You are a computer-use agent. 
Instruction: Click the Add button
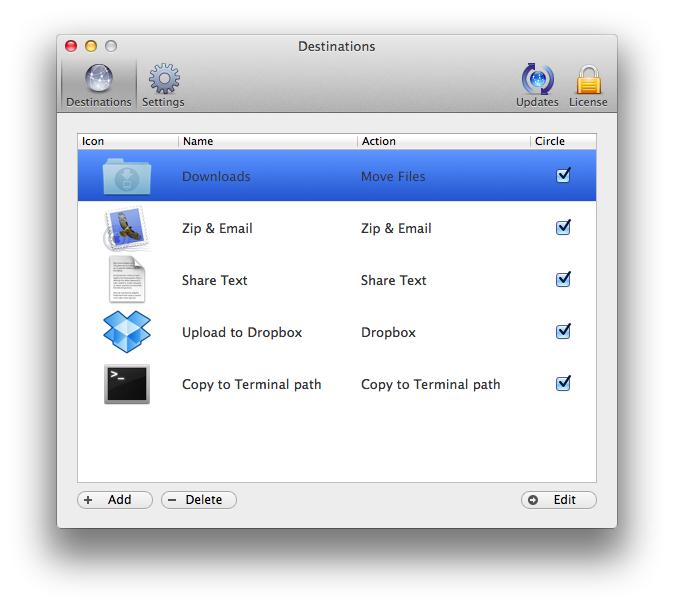click(115, 500)
